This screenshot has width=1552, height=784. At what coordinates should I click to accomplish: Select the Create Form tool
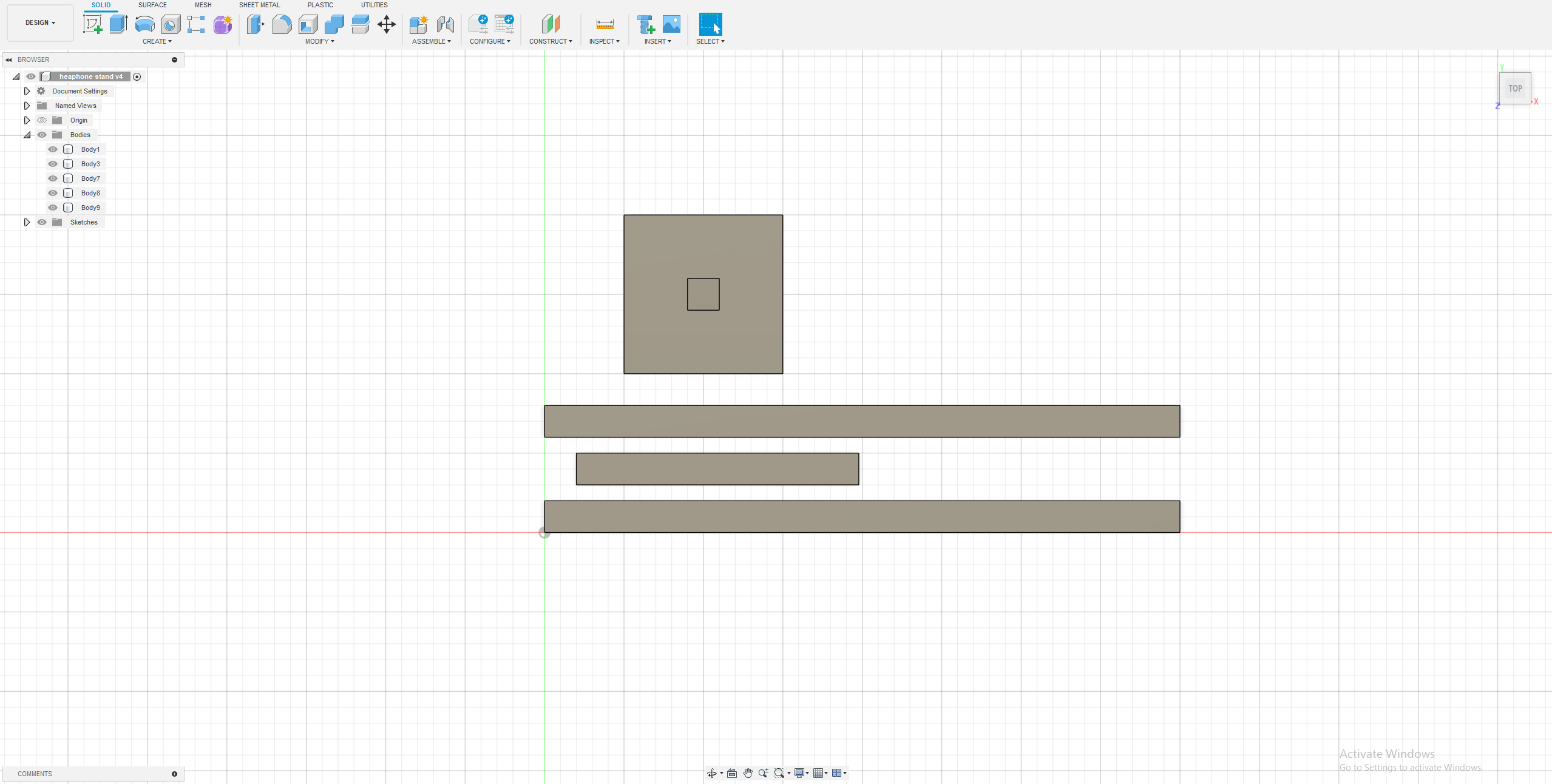click(223, 24)
